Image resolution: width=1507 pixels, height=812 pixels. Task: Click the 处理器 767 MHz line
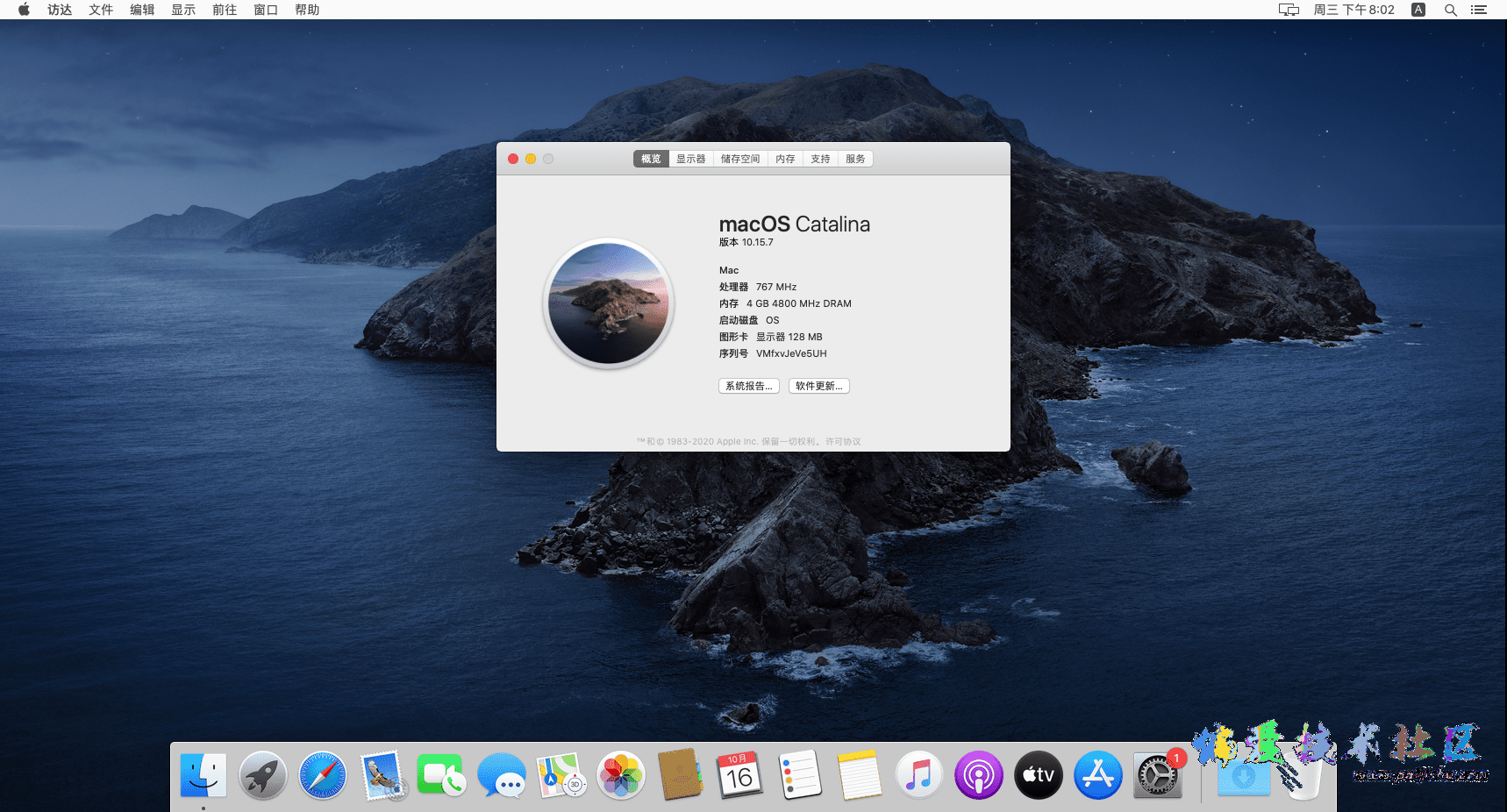[x=758, y=287]
